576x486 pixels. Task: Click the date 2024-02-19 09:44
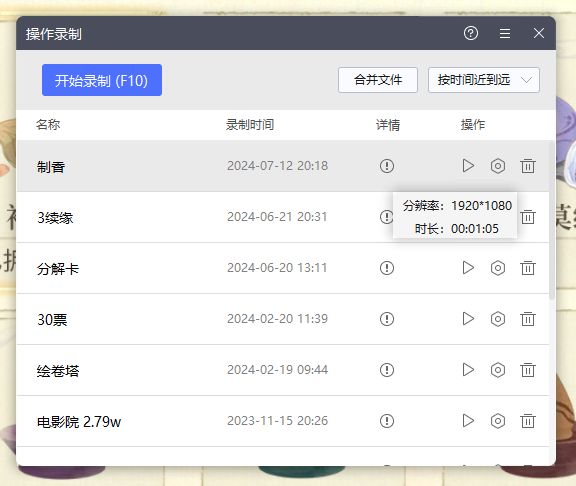277,370
